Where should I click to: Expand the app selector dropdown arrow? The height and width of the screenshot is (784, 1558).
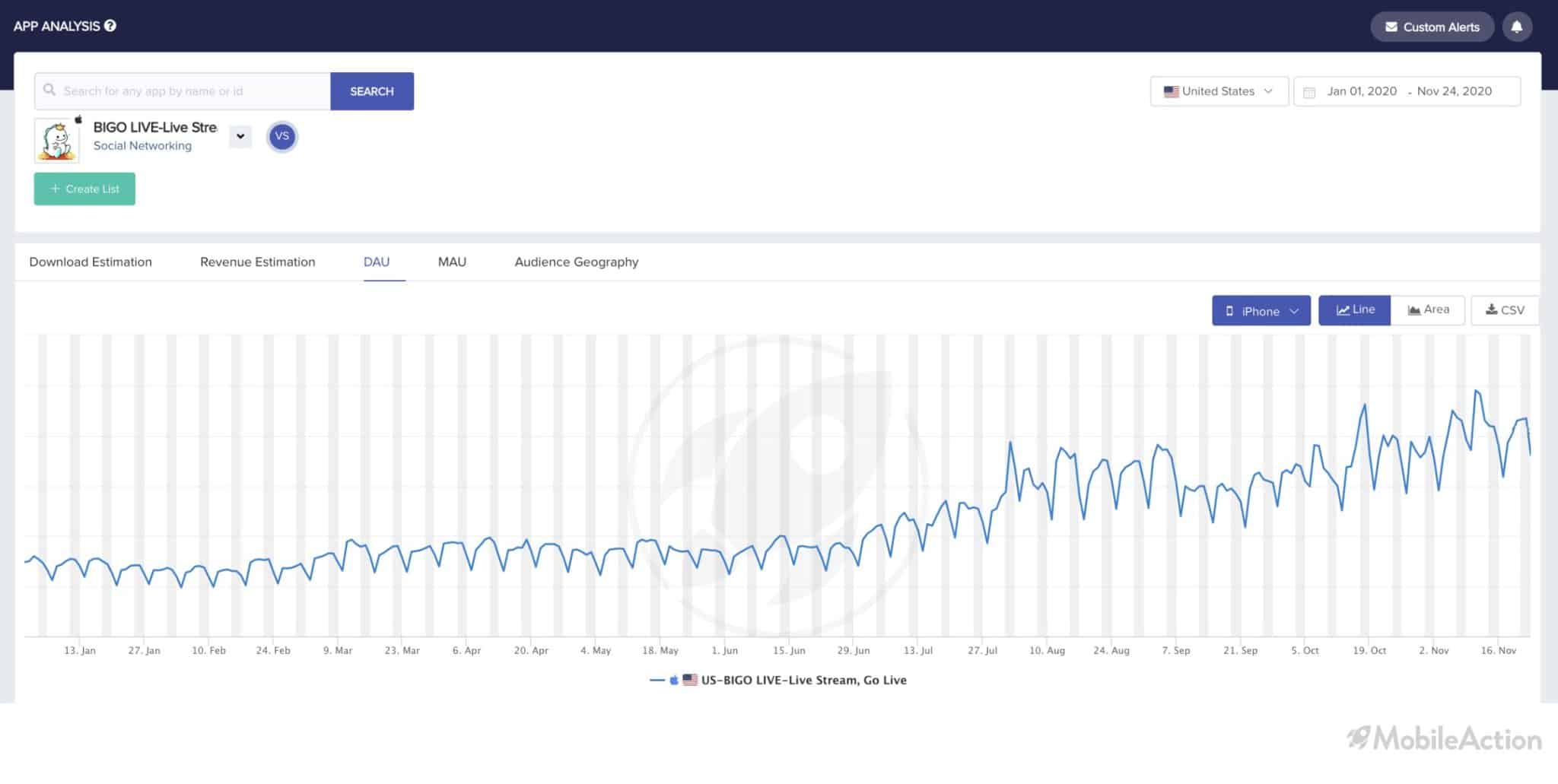(x=240, y=136)
